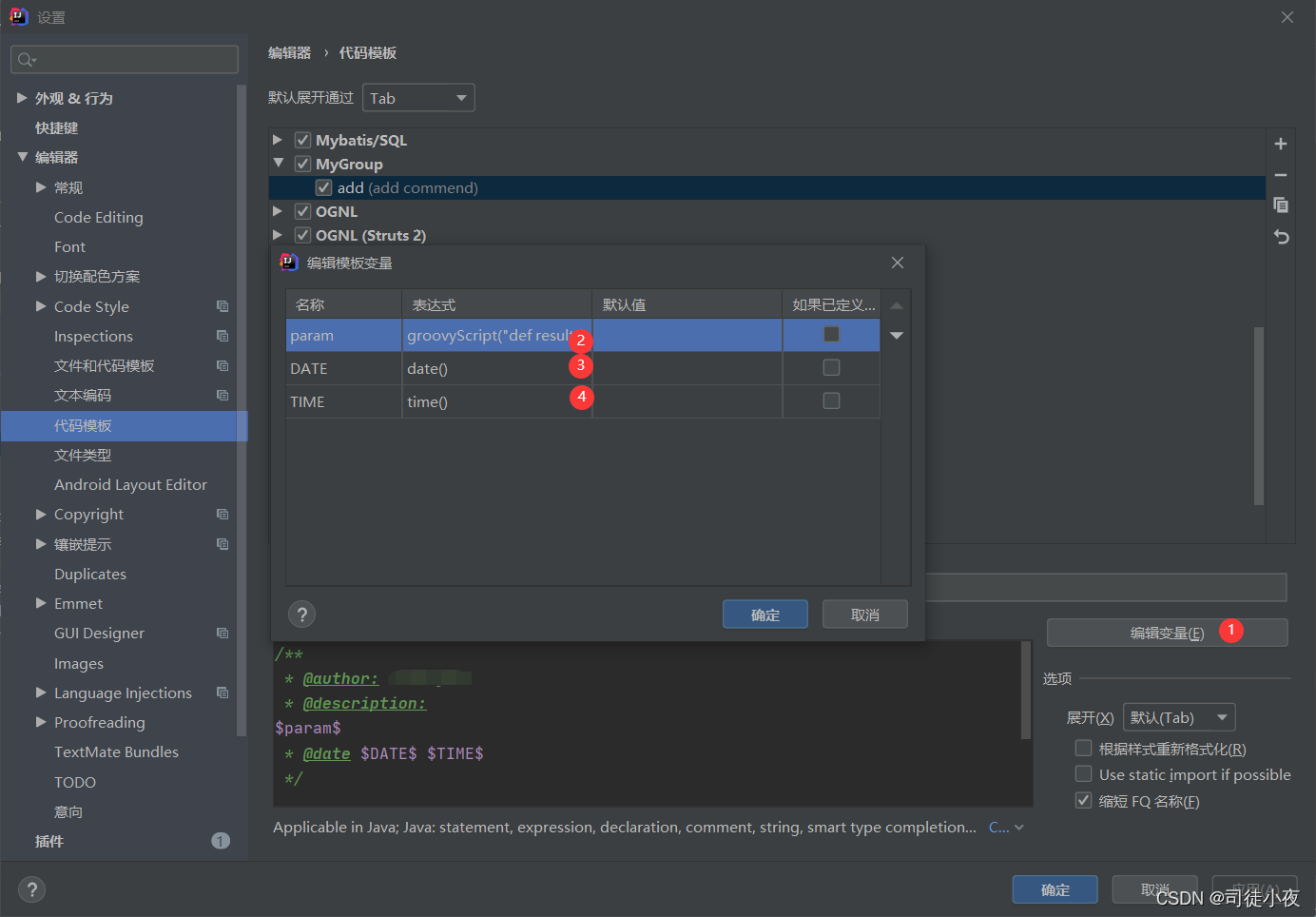This screenshot has width=1316, height=917.
Task: Click the 文本编码 project-scope icon
Action: (x=223, y=395)
